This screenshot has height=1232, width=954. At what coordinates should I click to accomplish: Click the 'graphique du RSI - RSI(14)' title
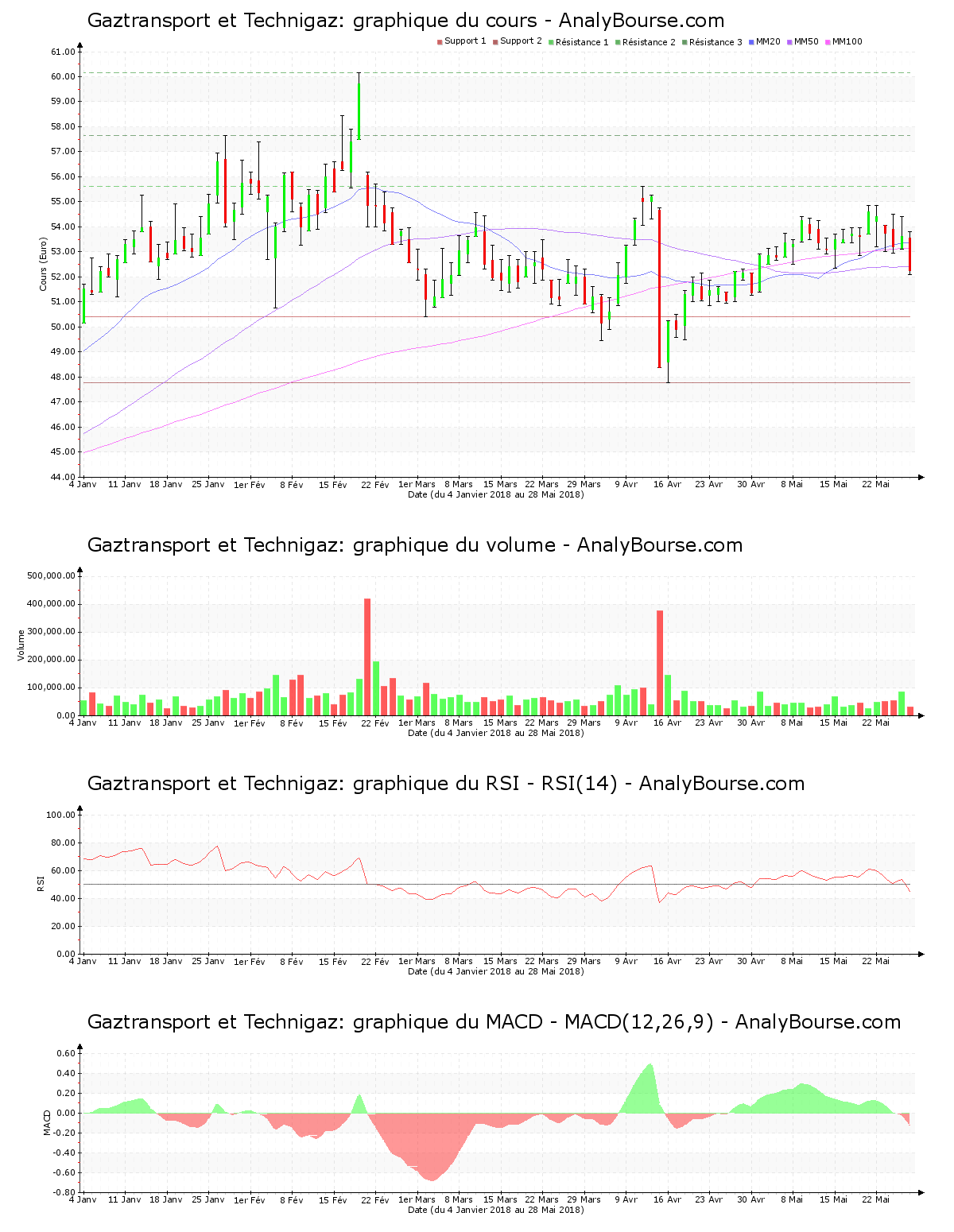446,784
